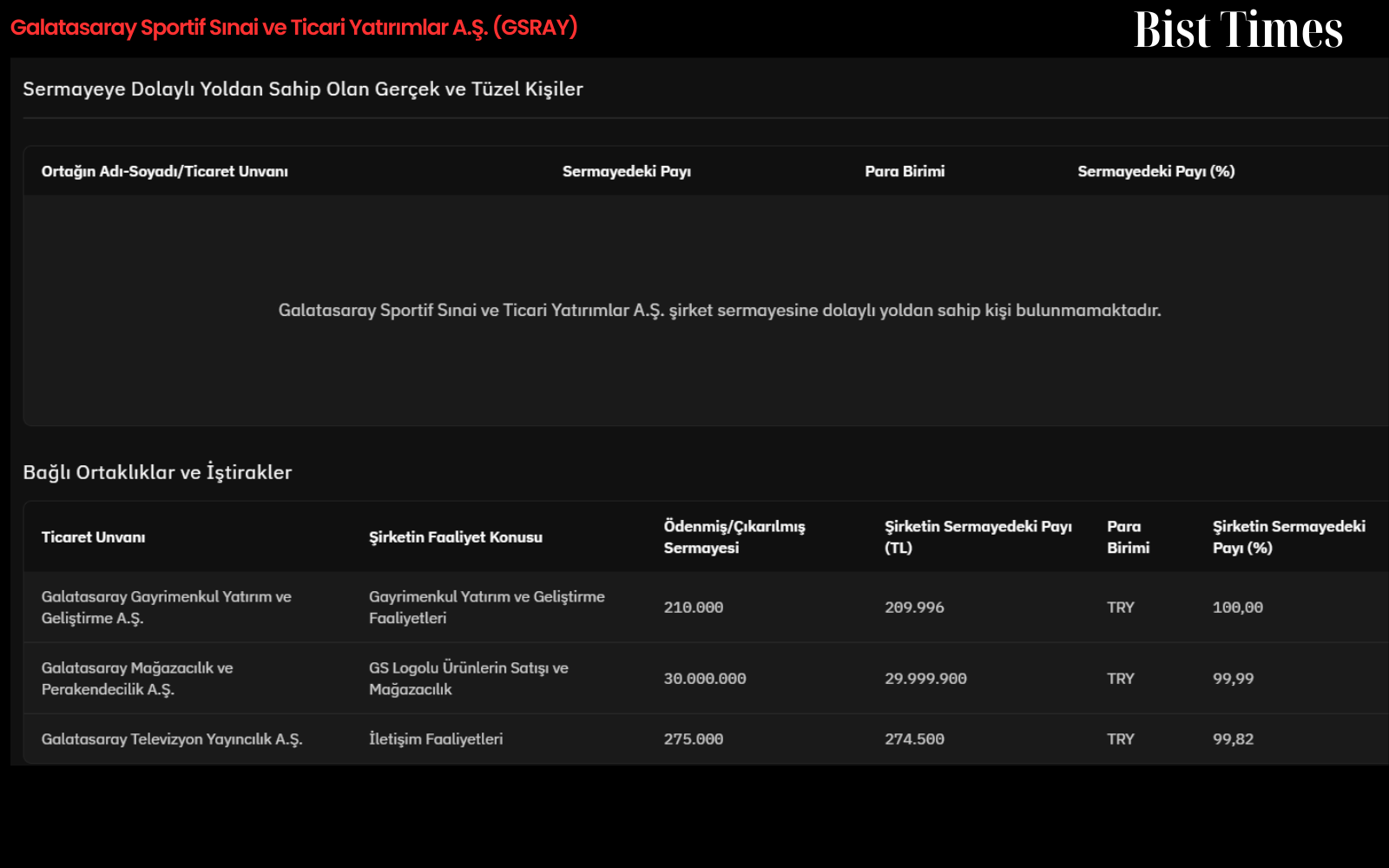Click the İletişim Faaliyetleri activity cell
Image resolution: width=1389 pixels, height=868 pixels.
(436, 740)
